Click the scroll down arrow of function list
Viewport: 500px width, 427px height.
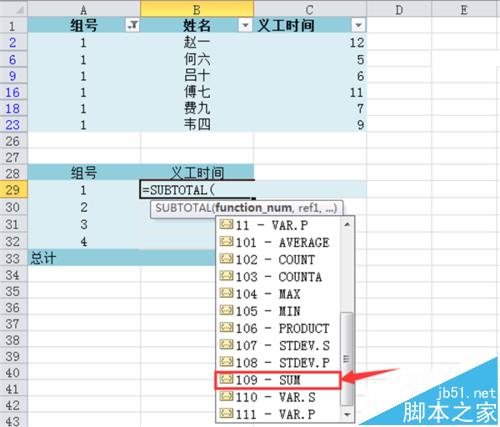(347, 415)
